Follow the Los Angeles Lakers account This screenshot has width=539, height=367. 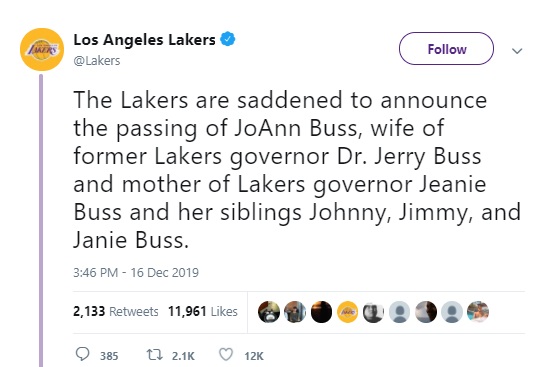pyautogui.click(x=446, y=49)
